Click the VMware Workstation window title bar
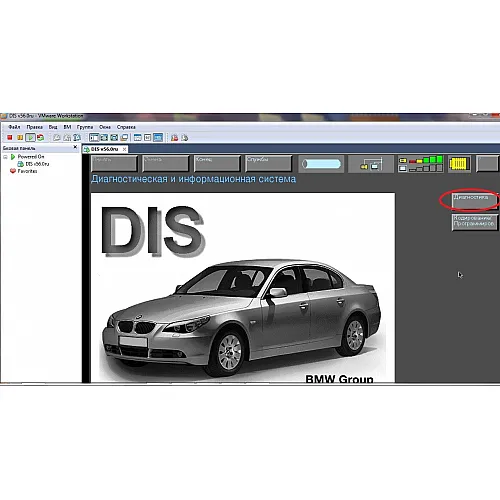This screenshot has height=500, width=500. (250, 116)
